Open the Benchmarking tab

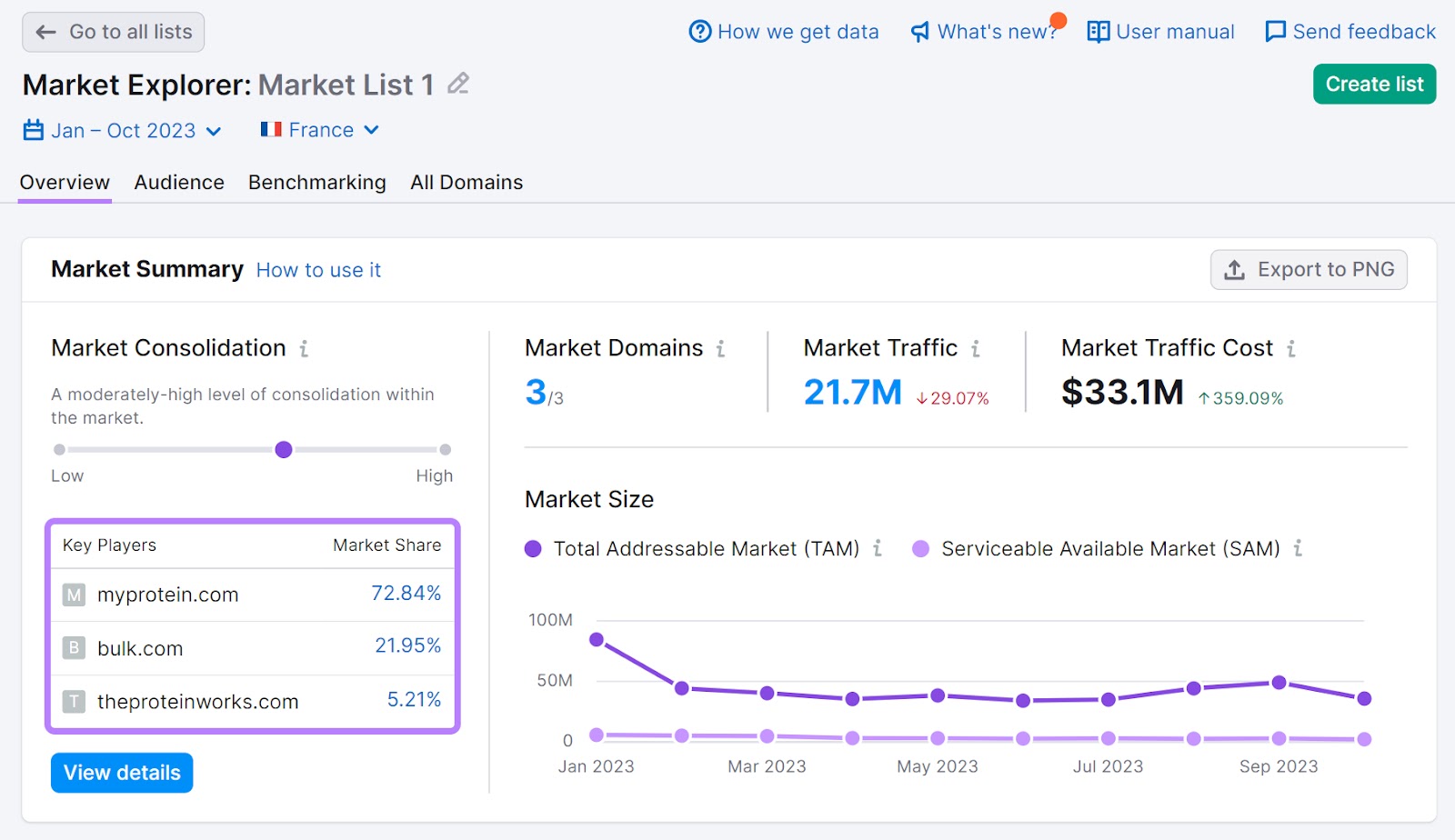(316, 182)
